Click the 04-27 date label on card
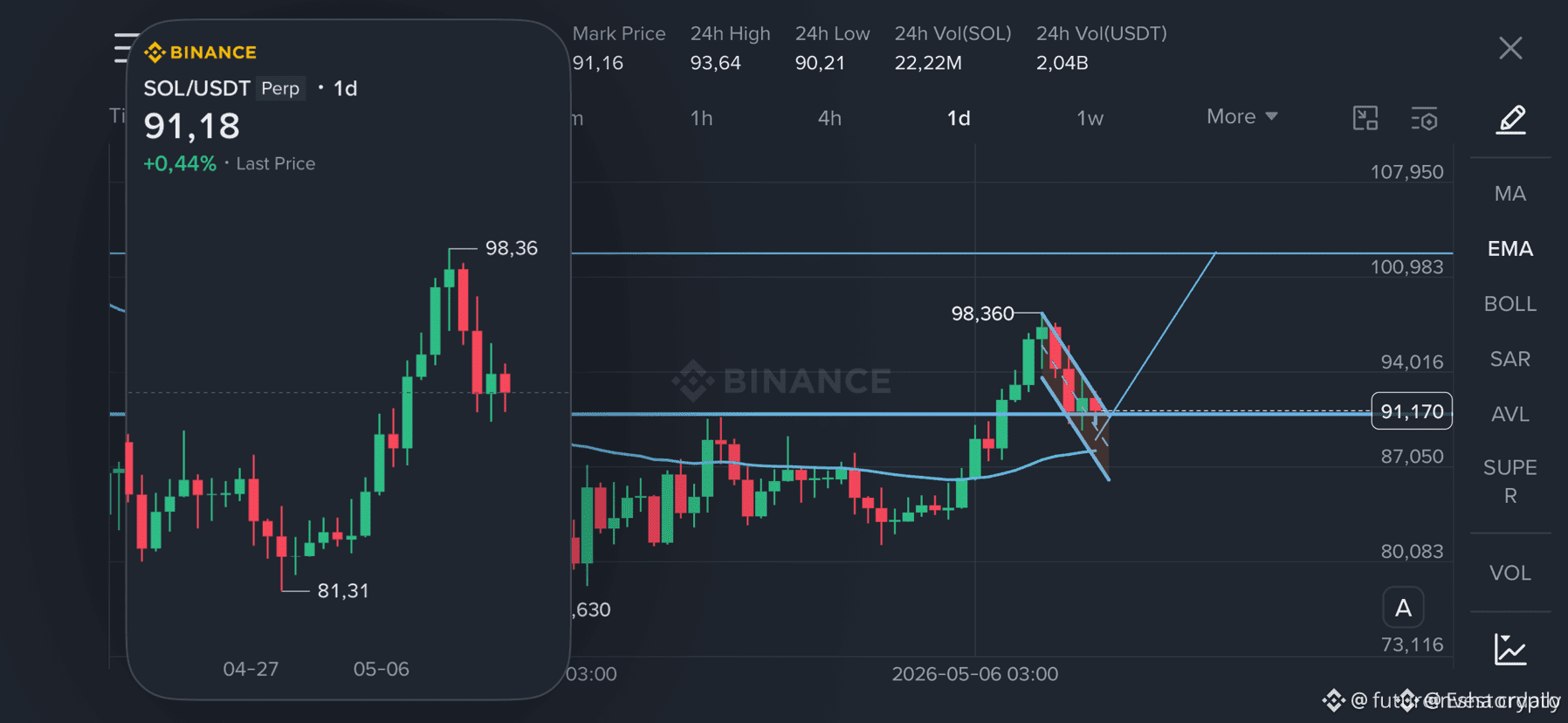The width and height of the screenshot is (1568, 723). (x=251, y=669)
